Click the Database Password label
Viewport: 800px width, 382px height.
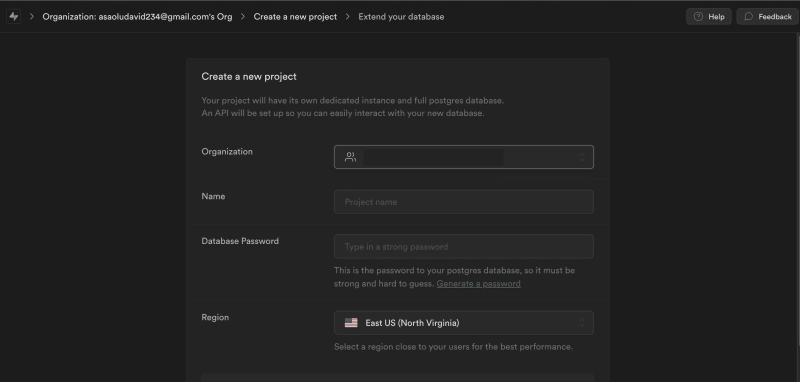coord(240,241)
